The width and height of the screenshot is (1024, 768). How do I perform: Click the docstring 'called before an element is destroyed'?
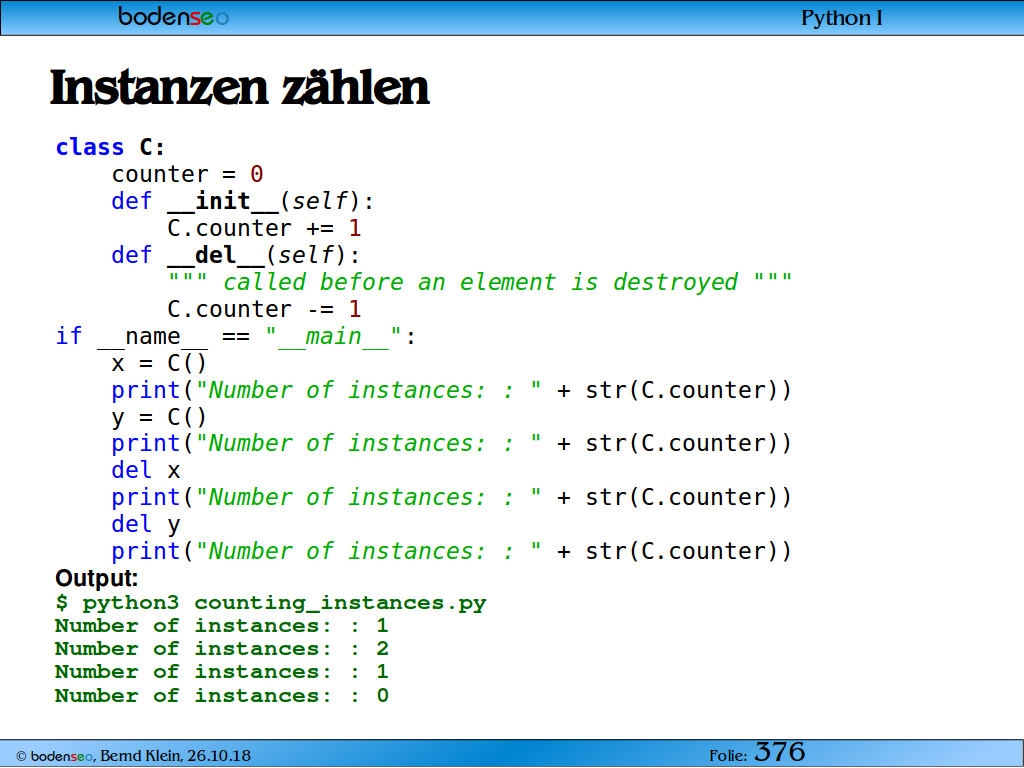[x=479, y=282]
